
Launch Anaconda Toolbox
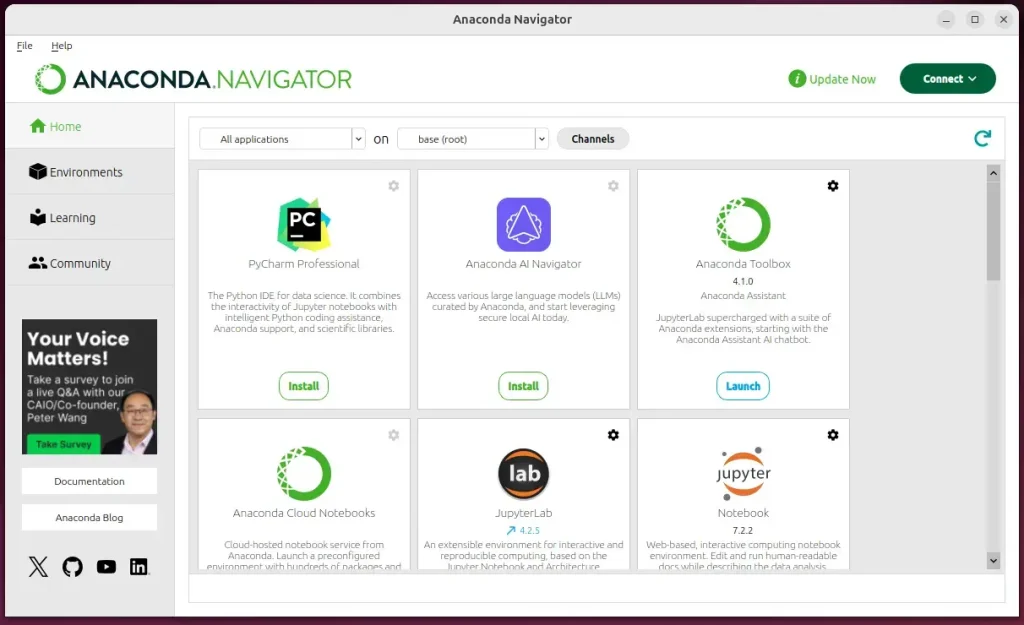tap(743, 386)
